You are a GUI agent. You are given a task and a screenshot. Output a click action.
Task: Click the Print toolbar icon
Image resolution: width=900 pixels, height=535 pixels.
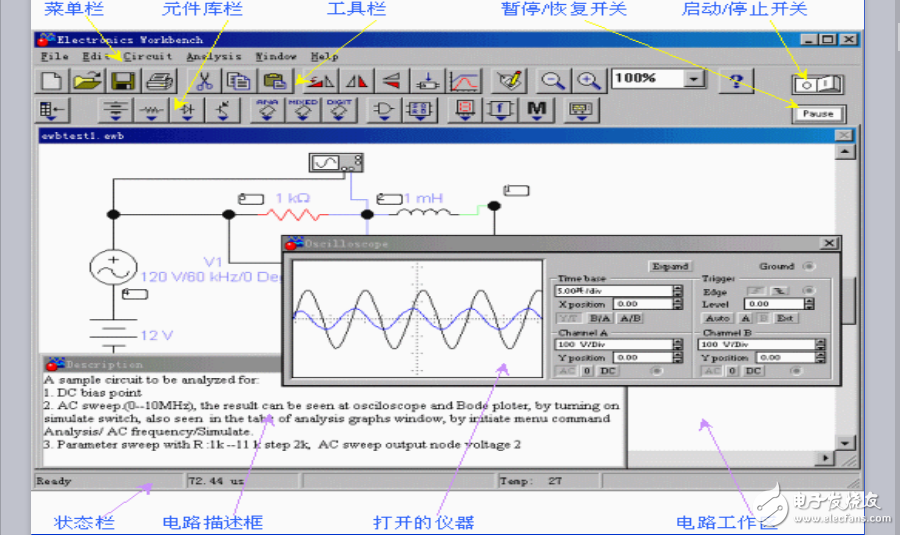click(x=159, y=81)
